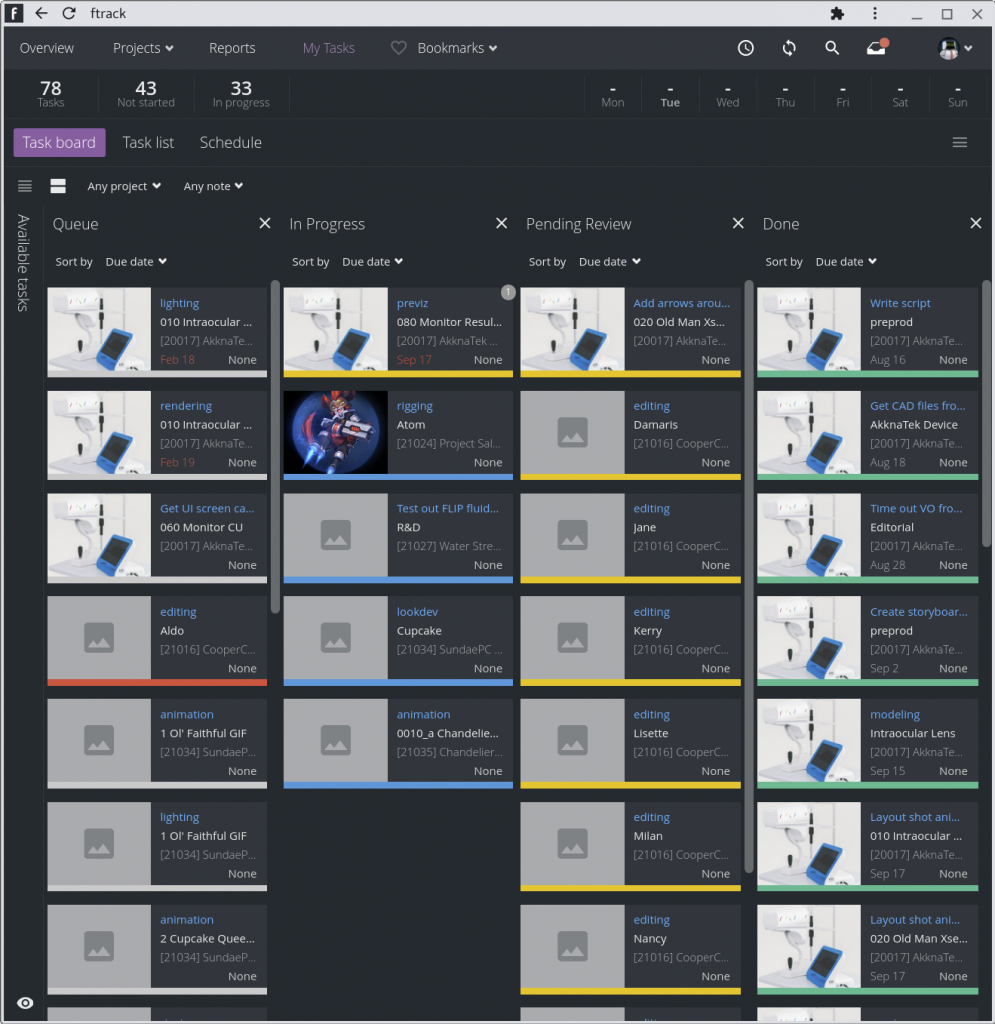Switch to large card view

click(x=58, y=186)
